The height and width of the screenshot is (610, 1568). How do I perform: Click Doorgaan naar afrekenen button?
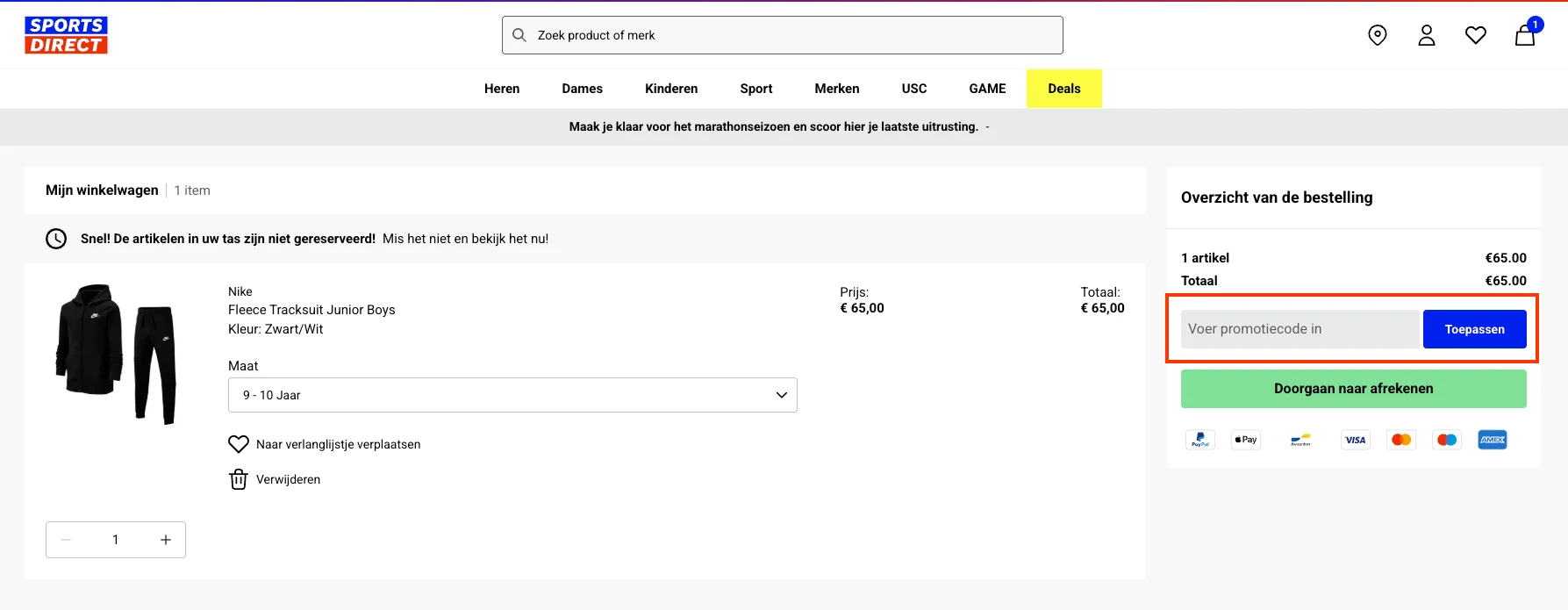click(x=1354, y=389)
